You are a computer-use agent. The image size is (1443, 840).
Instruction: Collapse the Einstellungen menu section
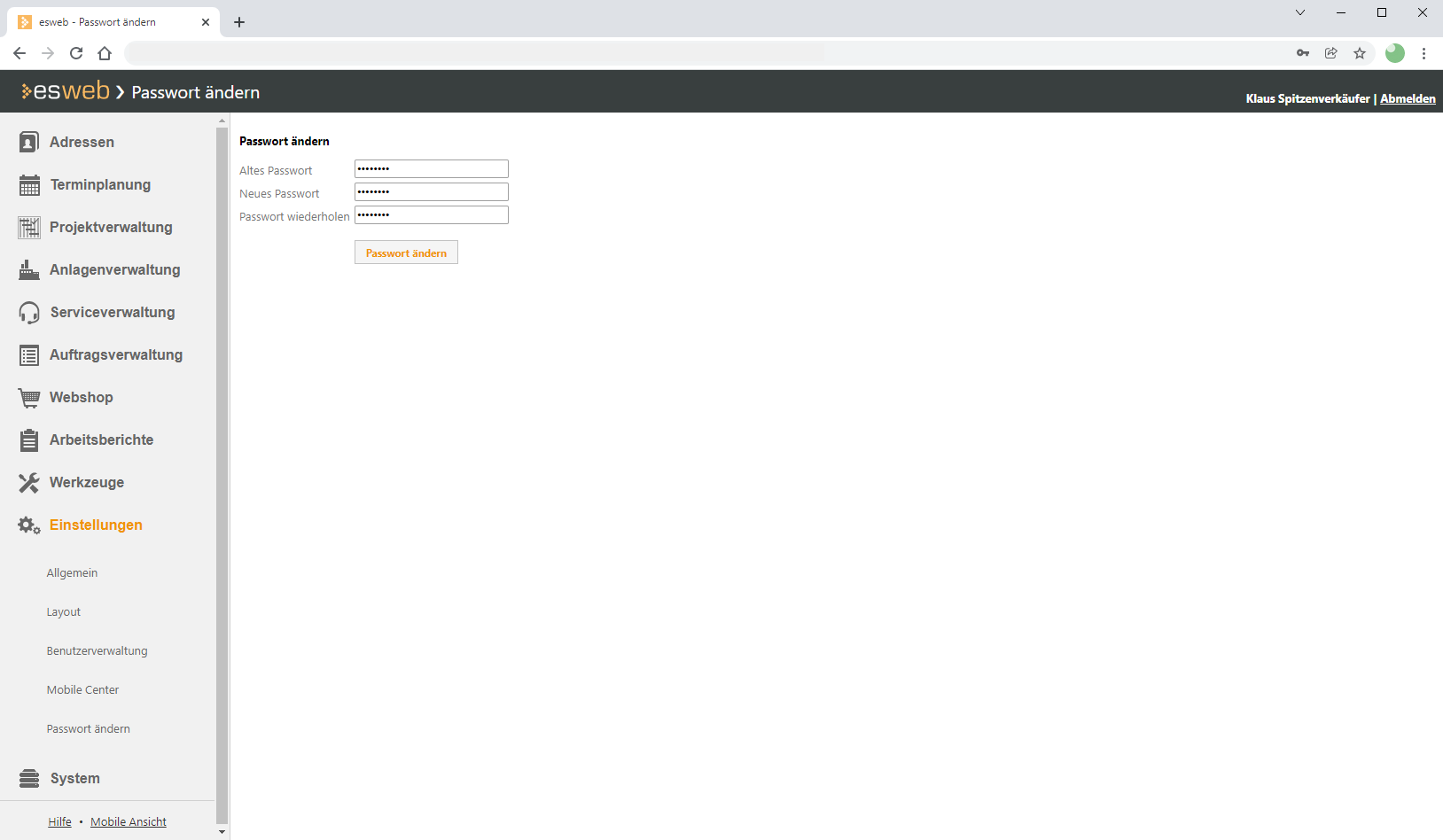pyautogui.click(x=96, y=525)
